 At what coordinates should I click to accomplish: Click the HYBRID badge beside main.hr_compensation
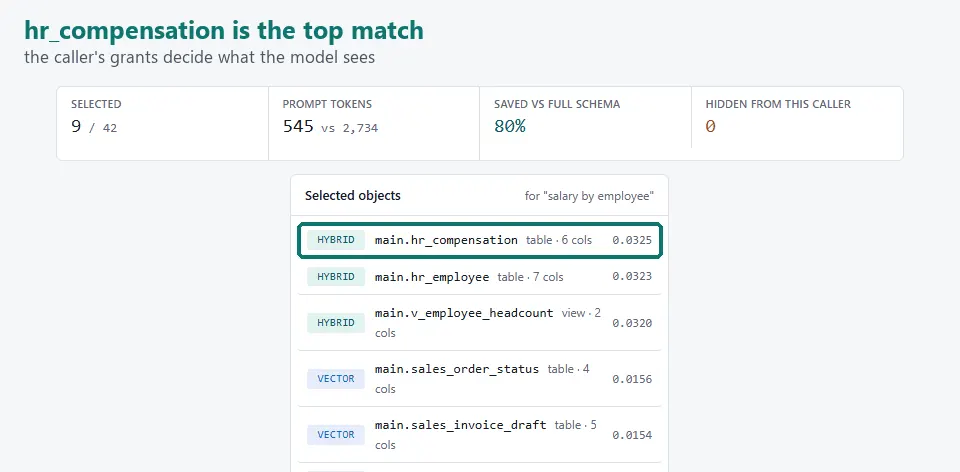coord(336,240)
